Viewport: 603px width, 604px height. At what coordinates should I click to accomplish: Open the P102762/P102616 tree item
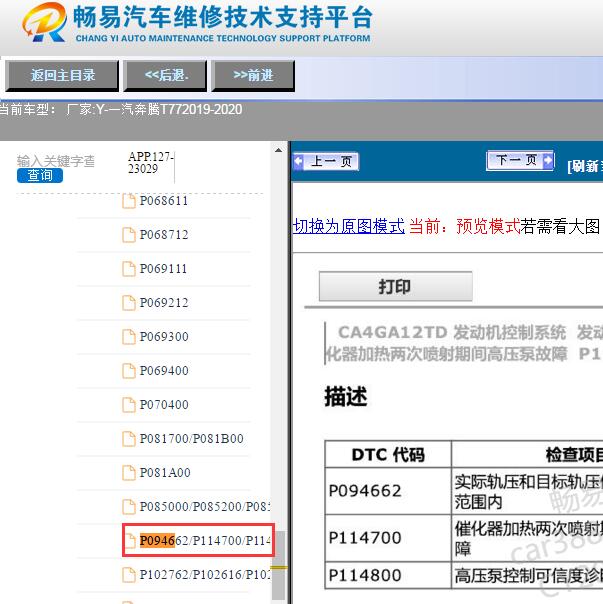205,574
